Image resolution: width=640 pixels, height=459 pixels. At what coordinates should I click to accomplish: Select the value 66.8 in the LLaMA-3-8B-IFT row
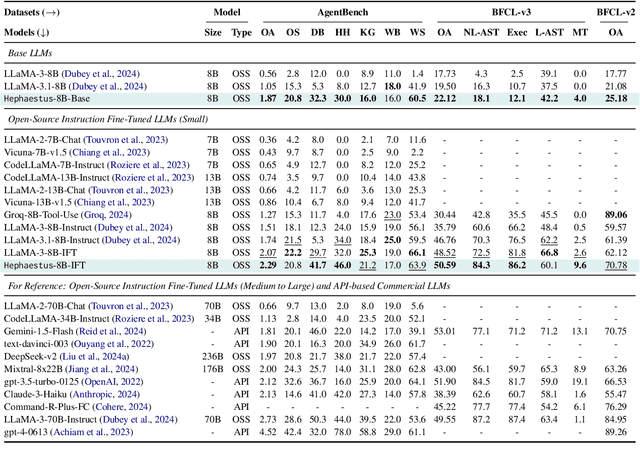coord(549,253)
